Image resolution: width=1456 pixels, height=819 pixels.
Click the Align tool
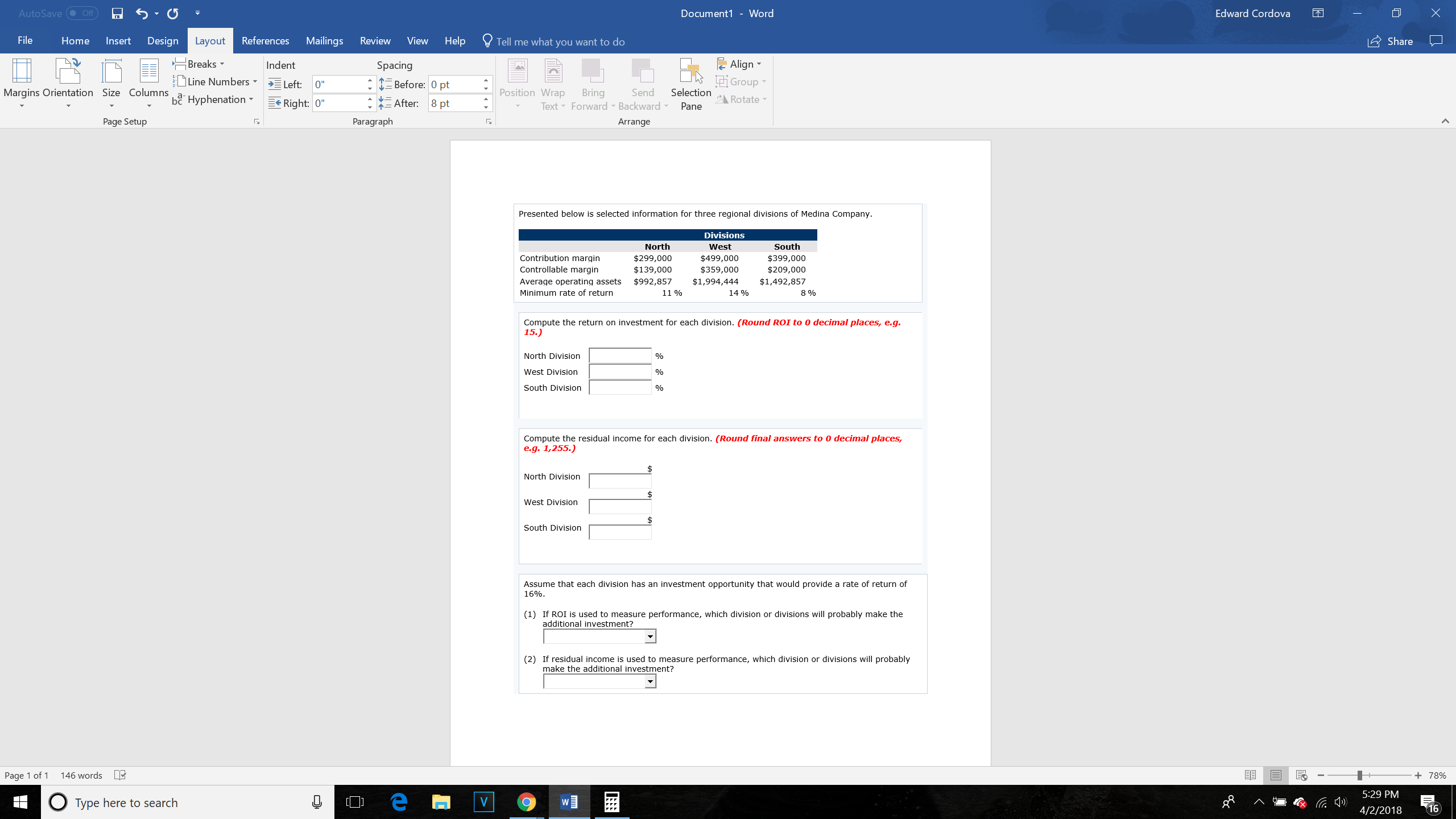click(739, 64)
